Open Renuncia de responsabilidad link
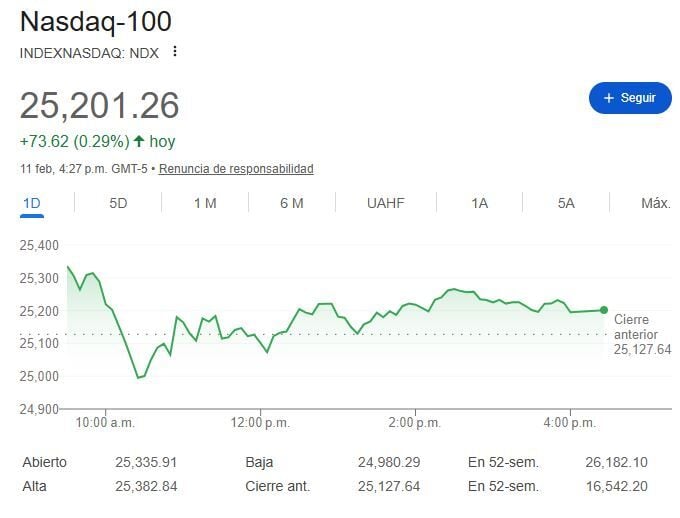Screen dimensions: 680x518 pos(236,169)
